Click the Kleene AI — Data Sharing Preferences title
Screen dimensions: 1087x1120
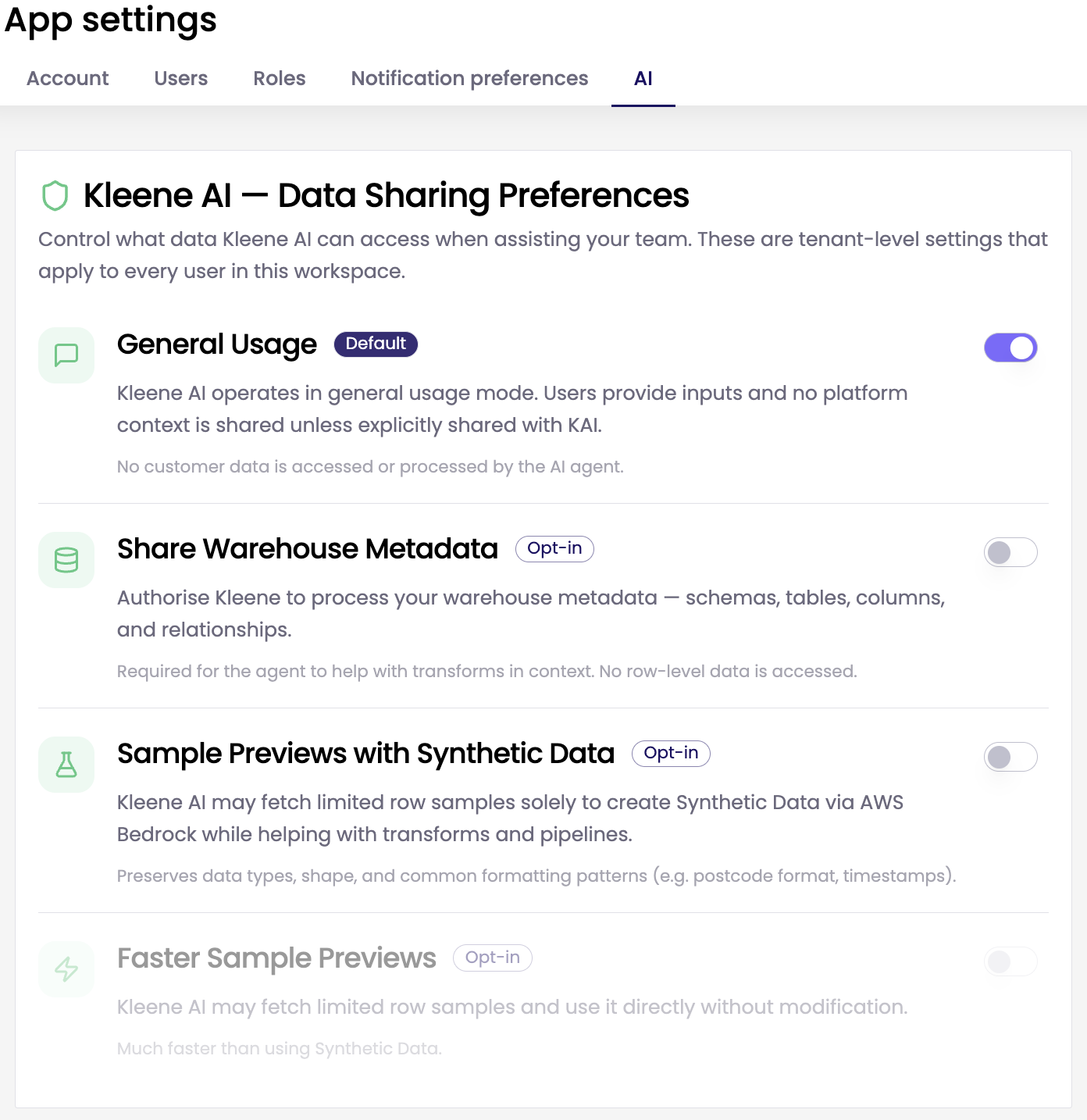386,195
